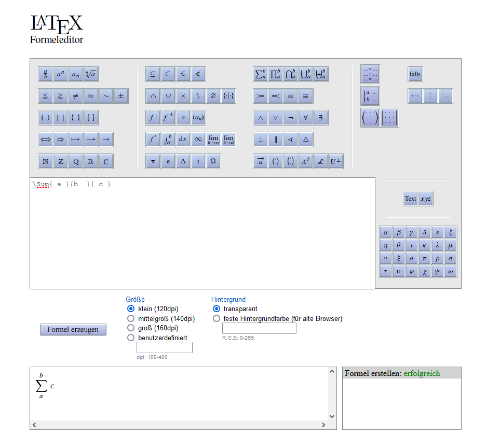Select transparent background option

[216, 309]
